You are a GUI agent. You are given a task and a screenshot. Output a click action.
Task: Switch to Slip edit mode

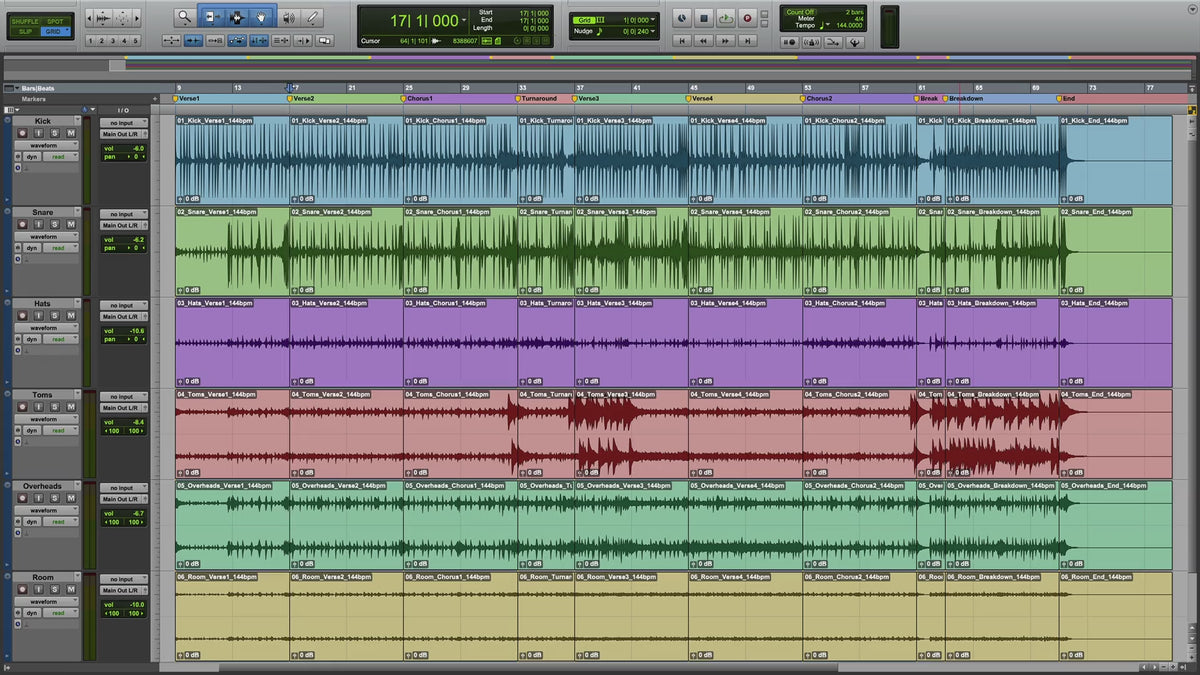[x=24, y=32]
